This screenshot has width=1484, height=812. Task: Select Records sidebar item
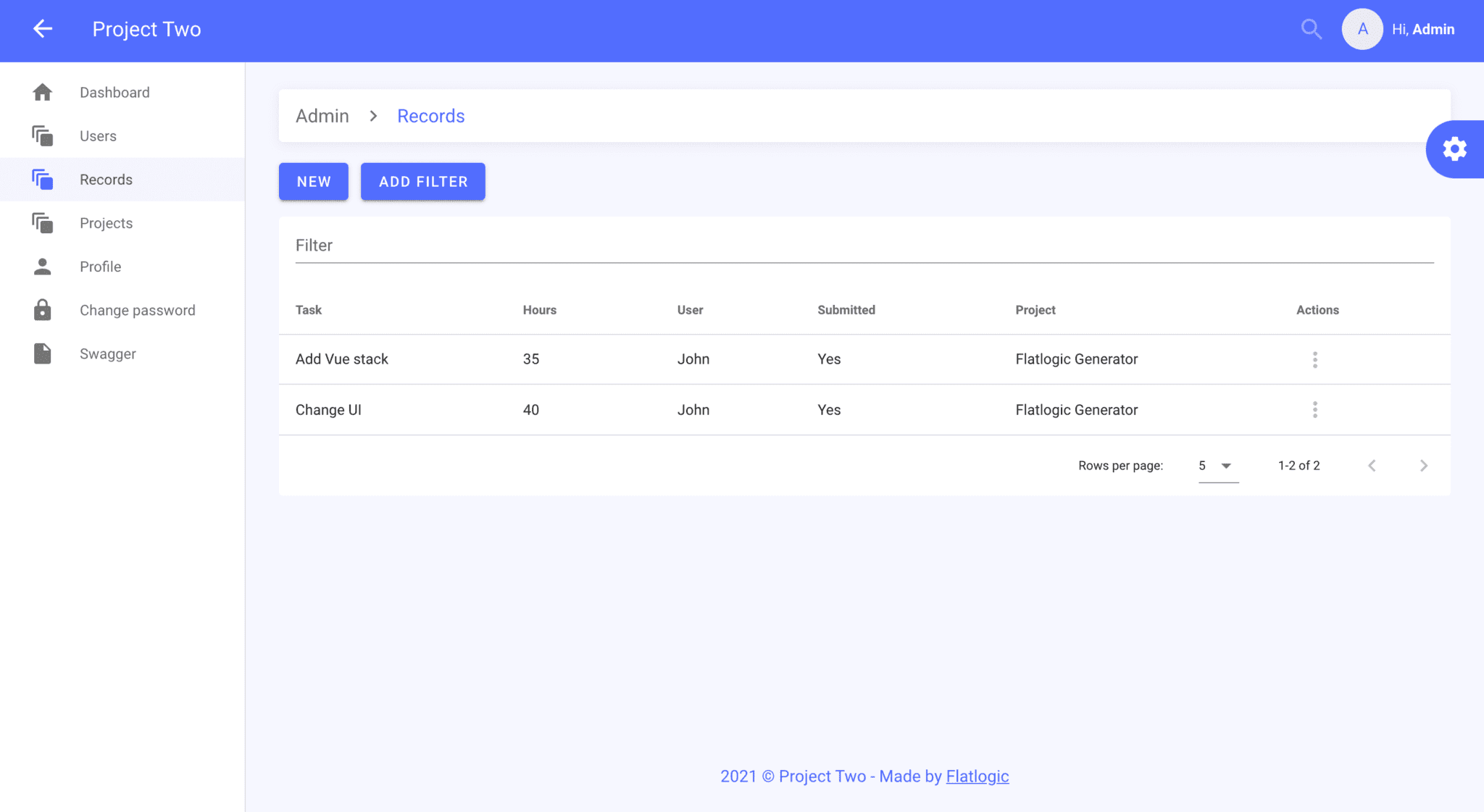[x=106, y=180]
